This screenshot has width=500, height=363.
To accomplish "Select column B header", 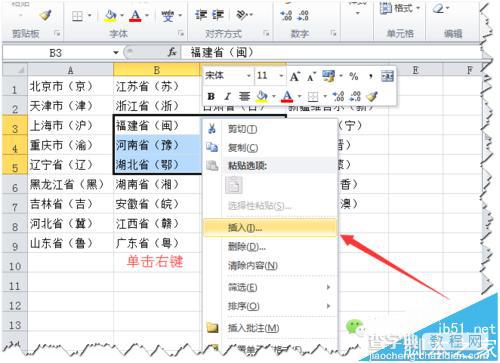I will [x=157, y=70].
